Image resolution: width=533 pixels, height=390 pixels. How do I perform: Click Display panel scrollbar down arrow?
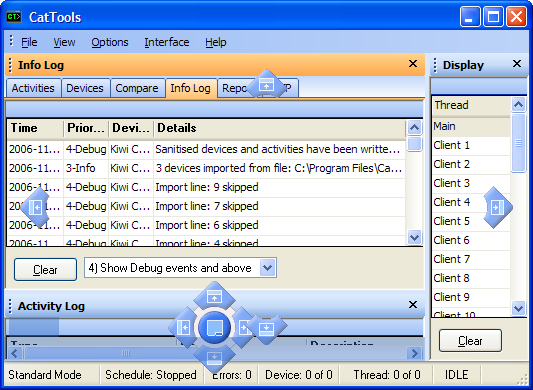coord(518,308)
